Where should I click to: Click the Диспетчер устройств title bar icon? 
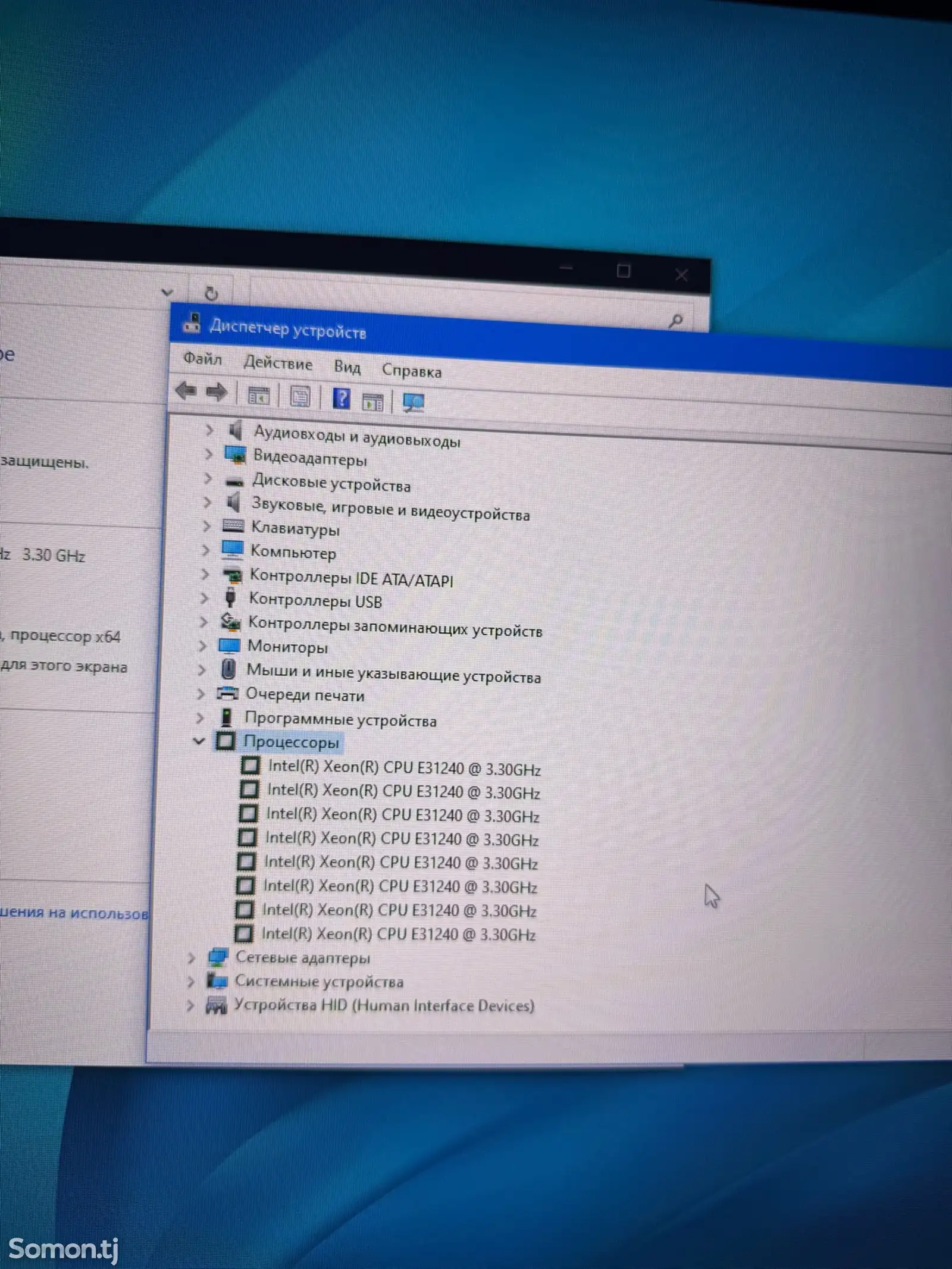tap(192, 322)
